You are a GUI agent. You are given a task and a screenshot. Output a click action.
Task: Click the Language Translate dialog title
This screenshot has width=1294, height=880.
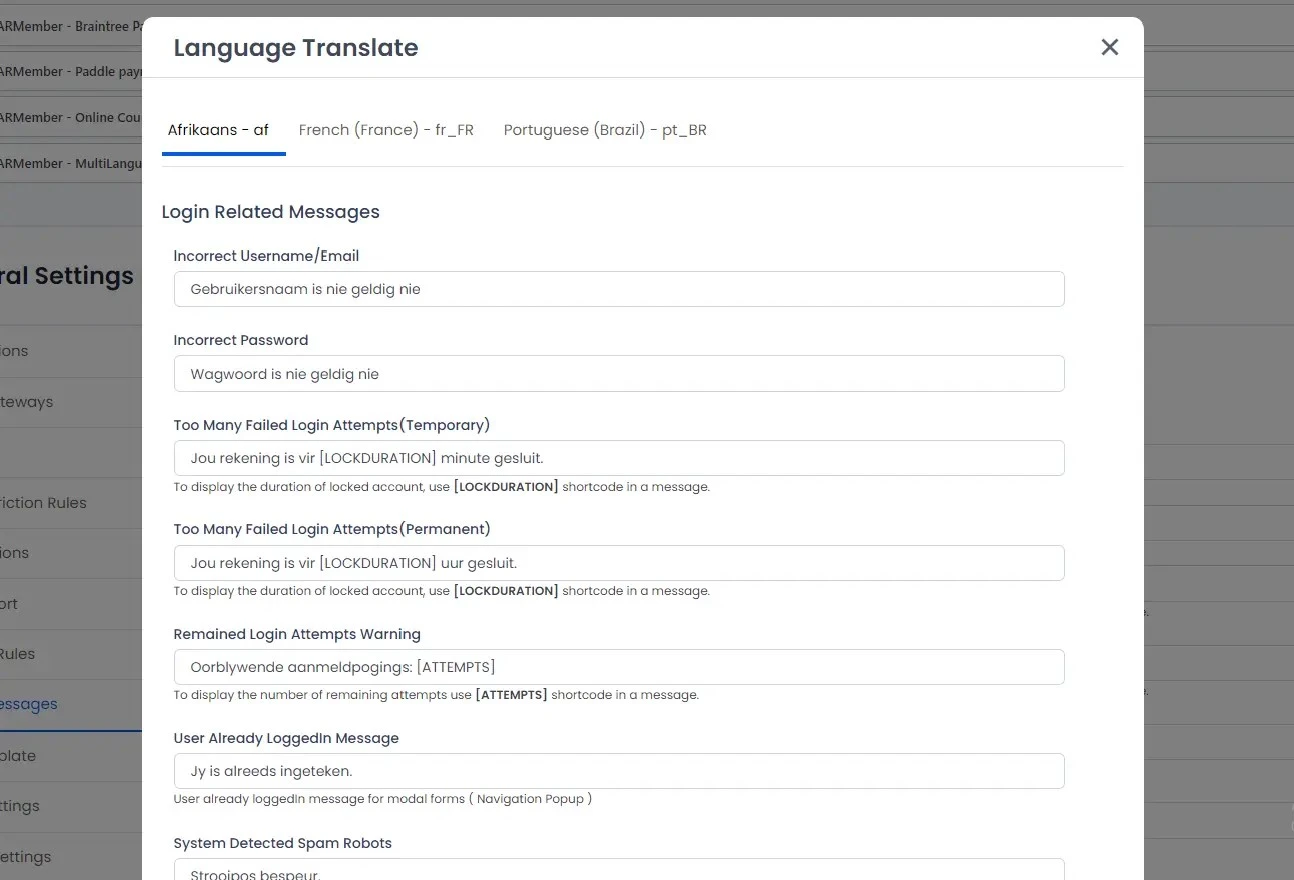pos(296,48)
